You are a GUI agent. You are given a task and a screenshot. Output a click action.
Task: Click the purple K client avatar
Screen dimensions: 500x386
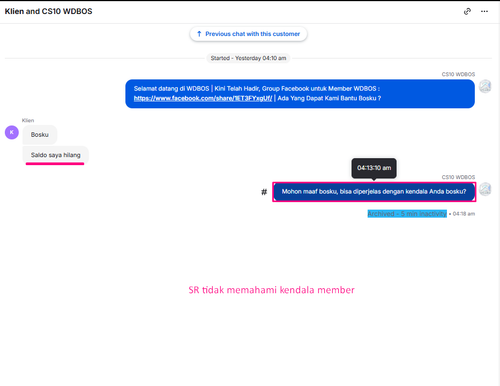point(12,132)
